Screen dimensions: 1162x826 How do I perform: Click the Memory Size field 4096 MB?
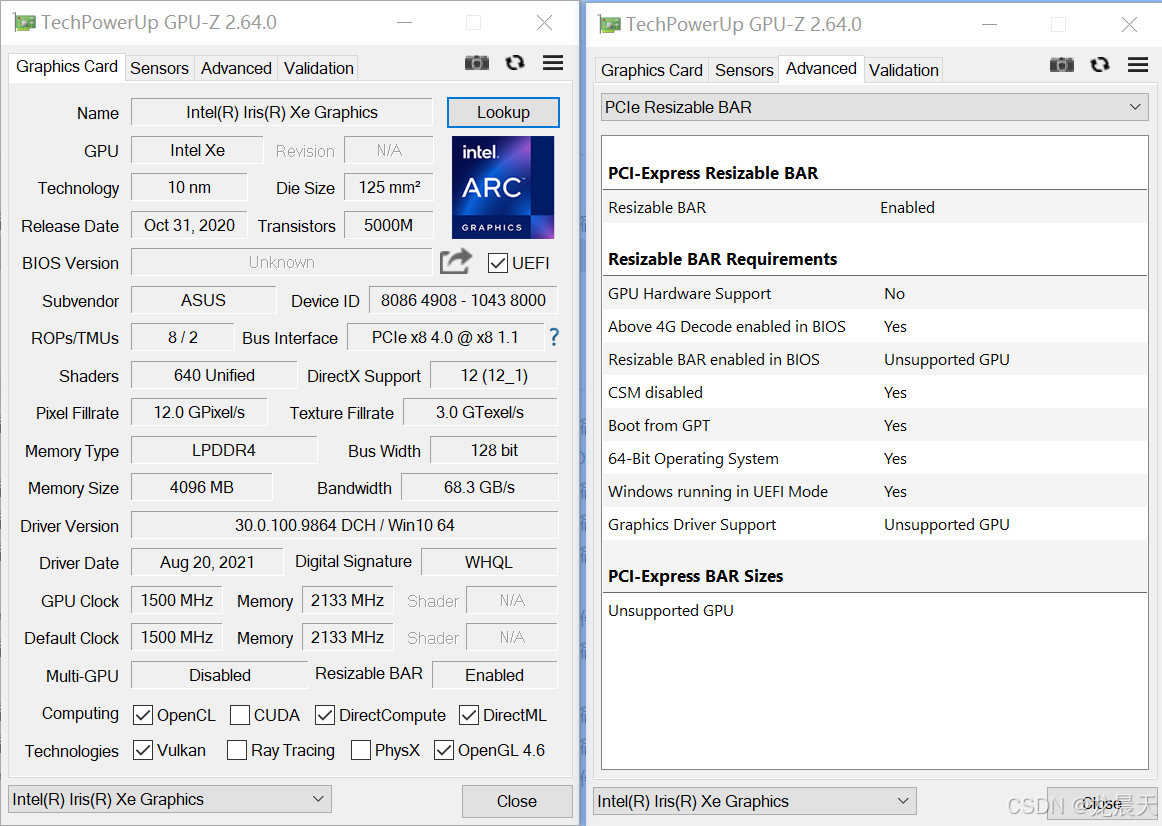tap(202, 487)
